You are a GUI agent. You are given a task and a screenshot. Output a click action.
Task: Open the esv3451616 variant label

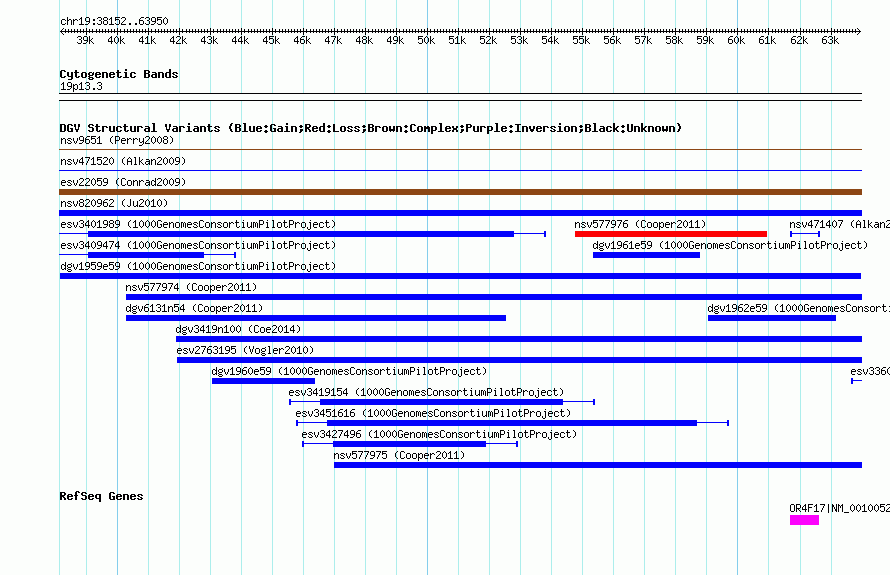[433, 413]
